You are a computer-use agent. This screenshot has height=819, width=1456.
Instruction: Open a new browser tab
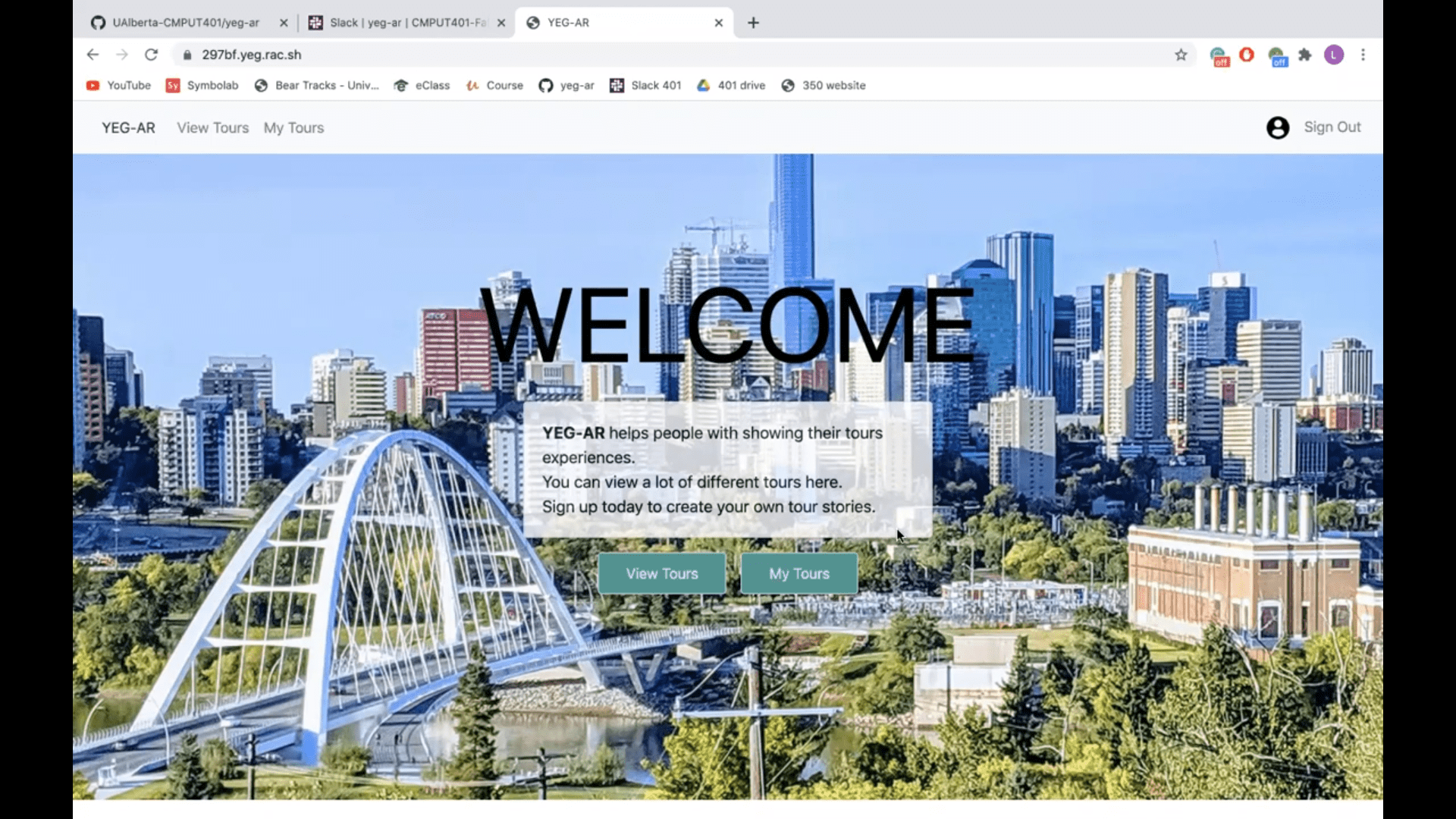(753, 23)
